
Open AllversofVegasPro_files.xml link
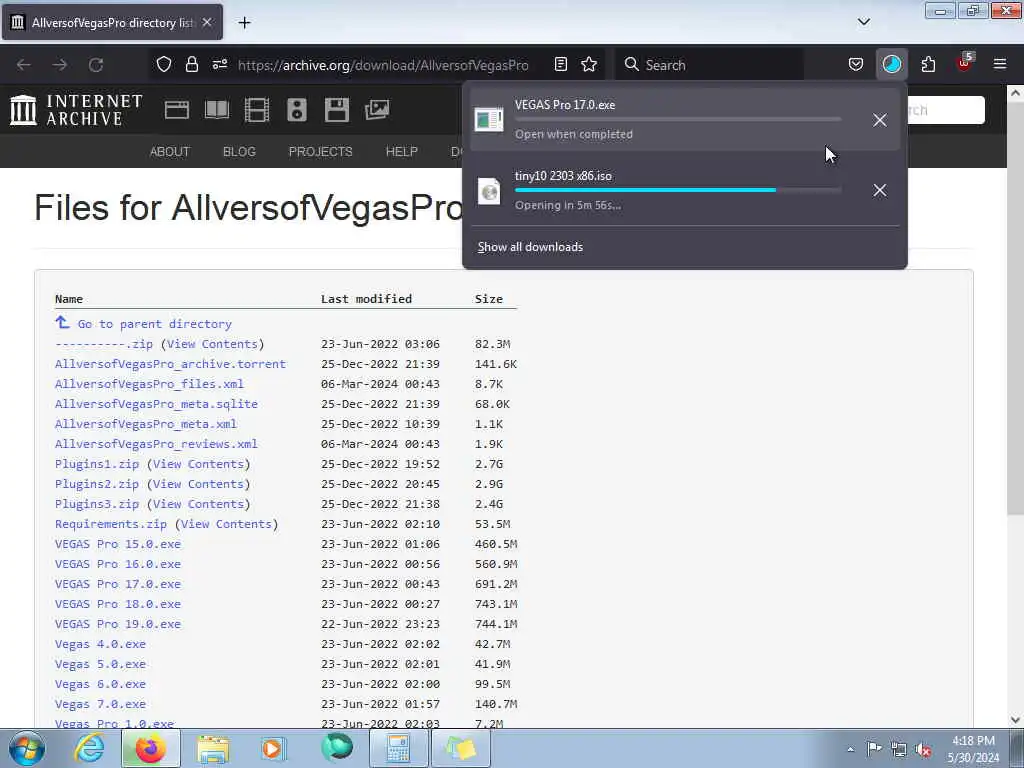[149, 384]
